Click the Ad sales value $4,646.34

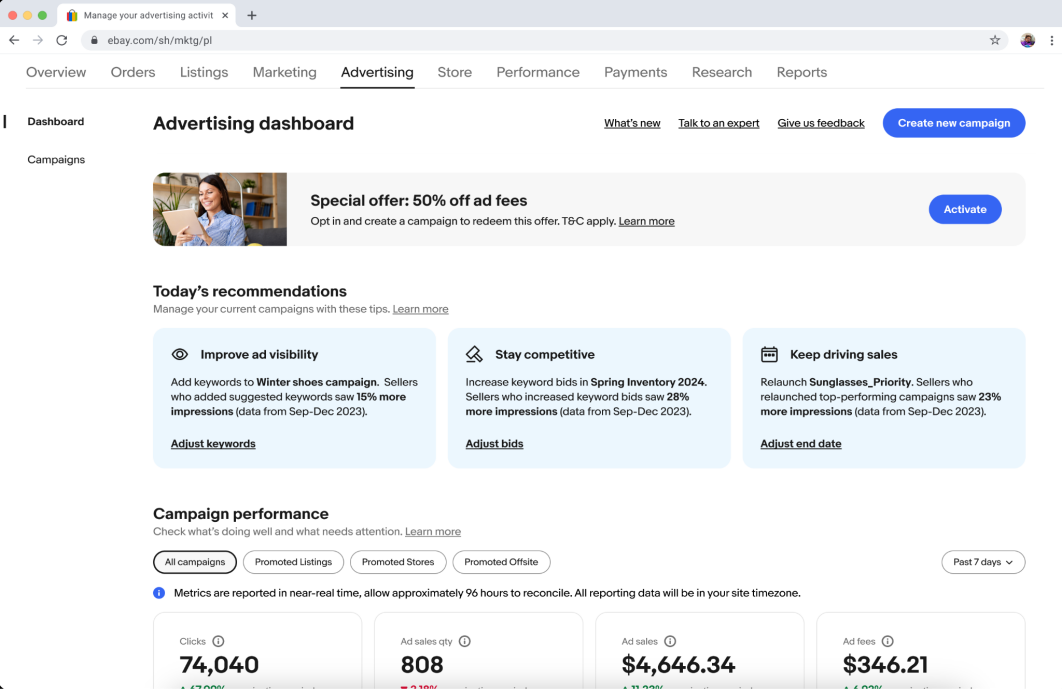(678, 665)
